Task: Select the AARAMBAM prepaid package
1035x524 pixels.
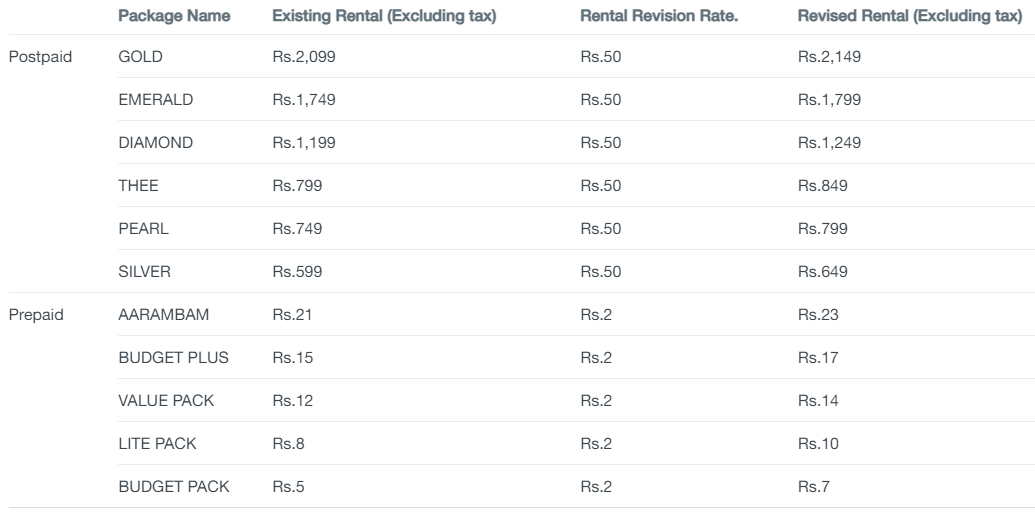Action: point(164,315)
